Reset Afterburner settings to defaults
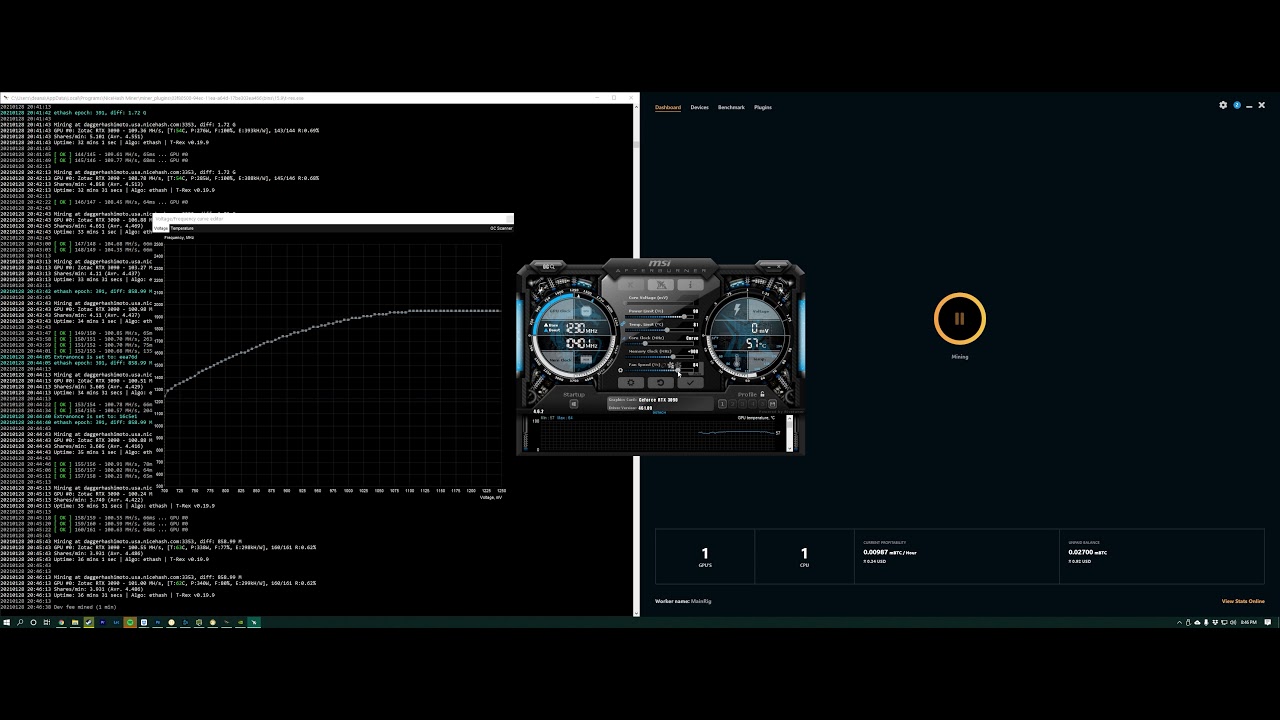The height and width of the screenshot is (720, 1280). (x=660, y=383)
